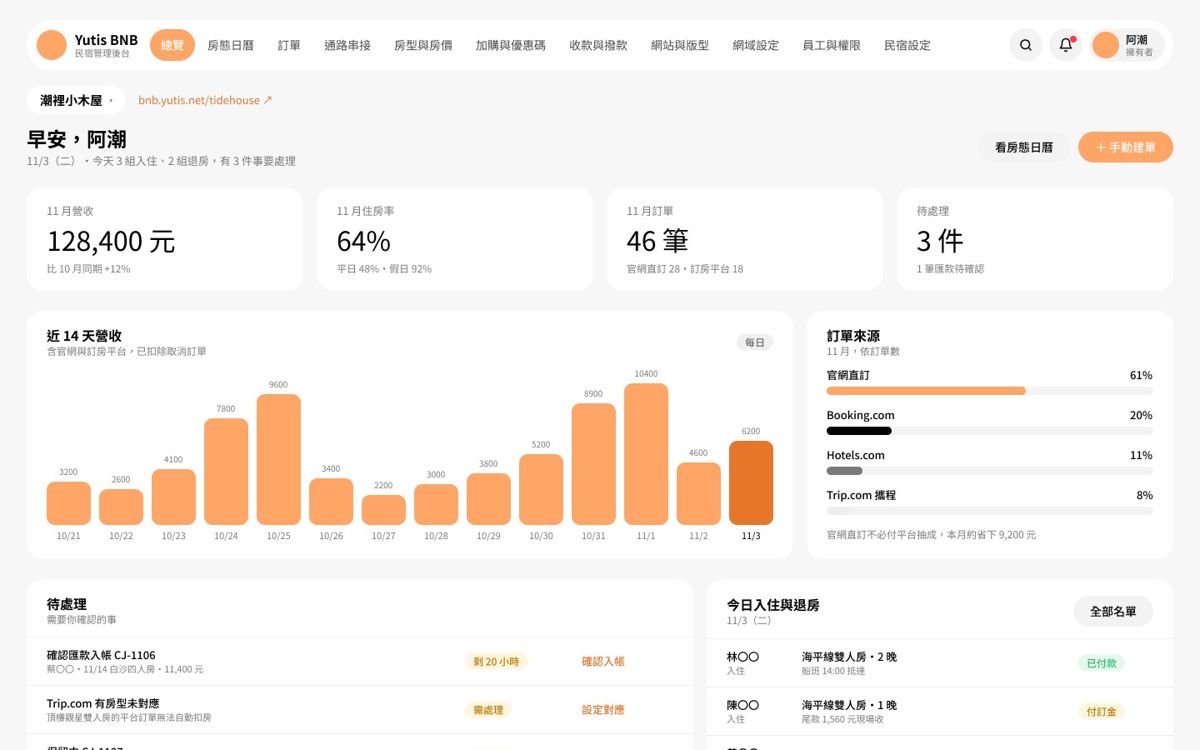1200x750 pixels.
Task: Select the 11/3 revenue bar
Action: [x=751, y=483]
